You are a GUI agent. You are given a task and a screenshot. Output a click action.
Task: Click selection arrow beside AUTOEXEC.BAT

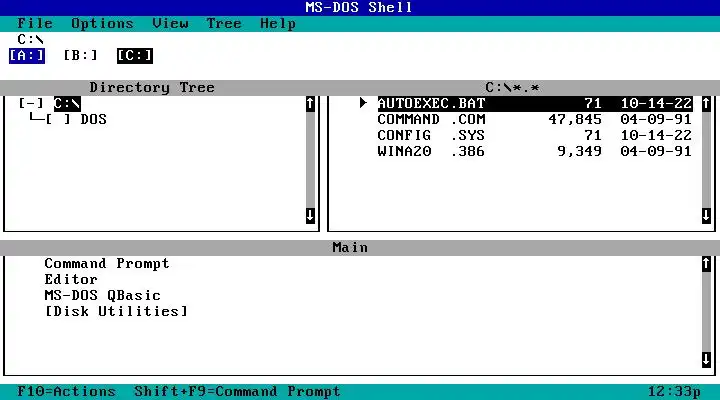point(363,103)
